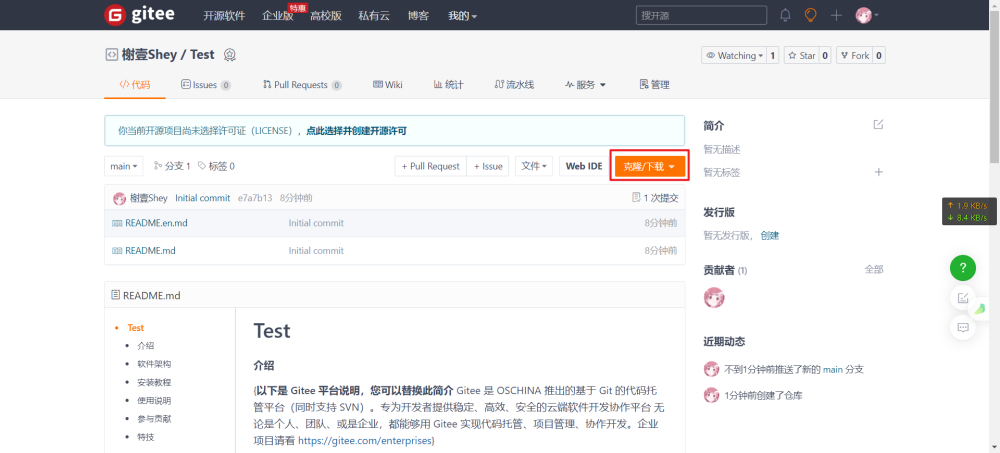Image resolution: width=1000 pixels, height=453 pixels.
Task: Star this repository
Action: coord(801,56)
